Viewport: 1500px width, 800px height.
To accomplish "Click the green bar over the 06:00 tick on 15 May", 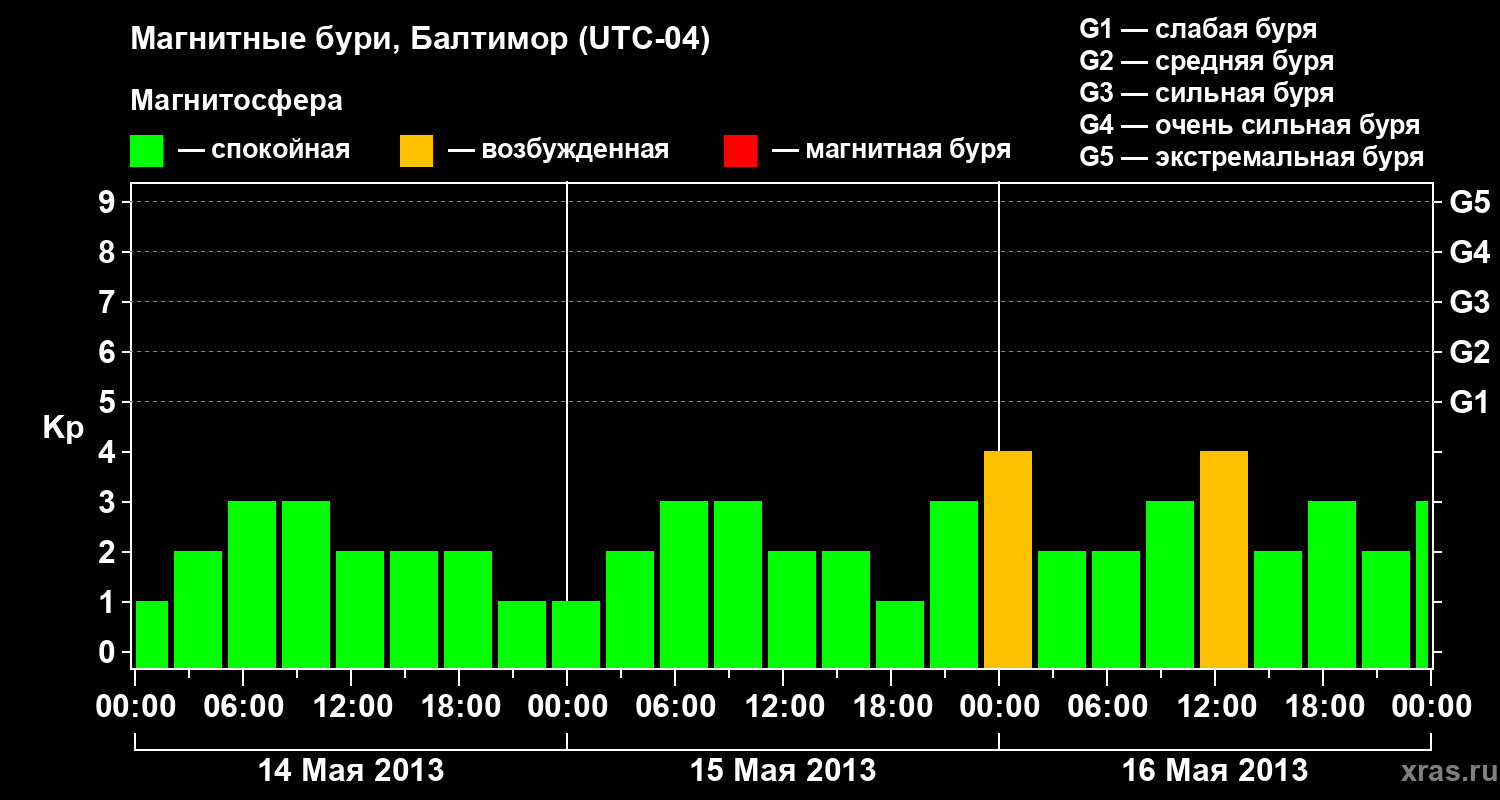I will click(684, 585).
